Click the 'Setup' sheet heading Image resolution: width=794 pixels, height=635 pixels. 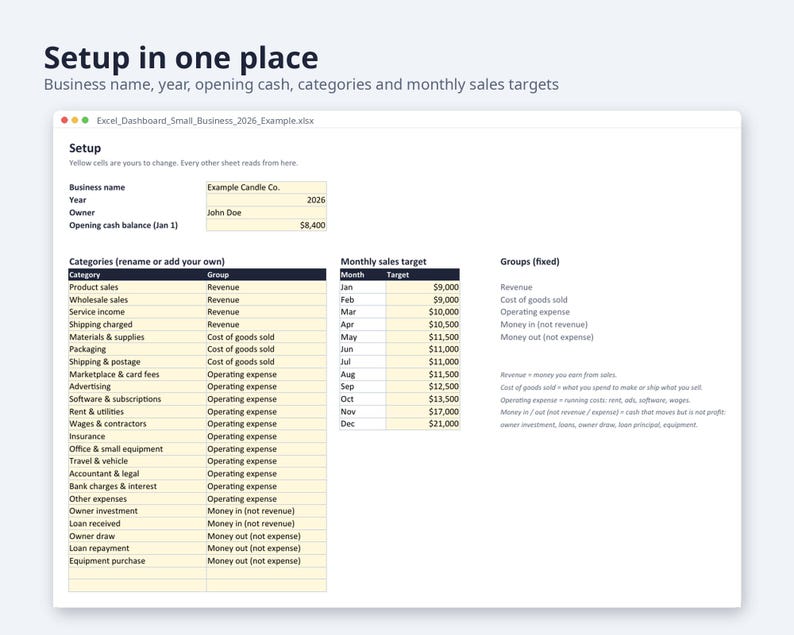click(85, 148)
